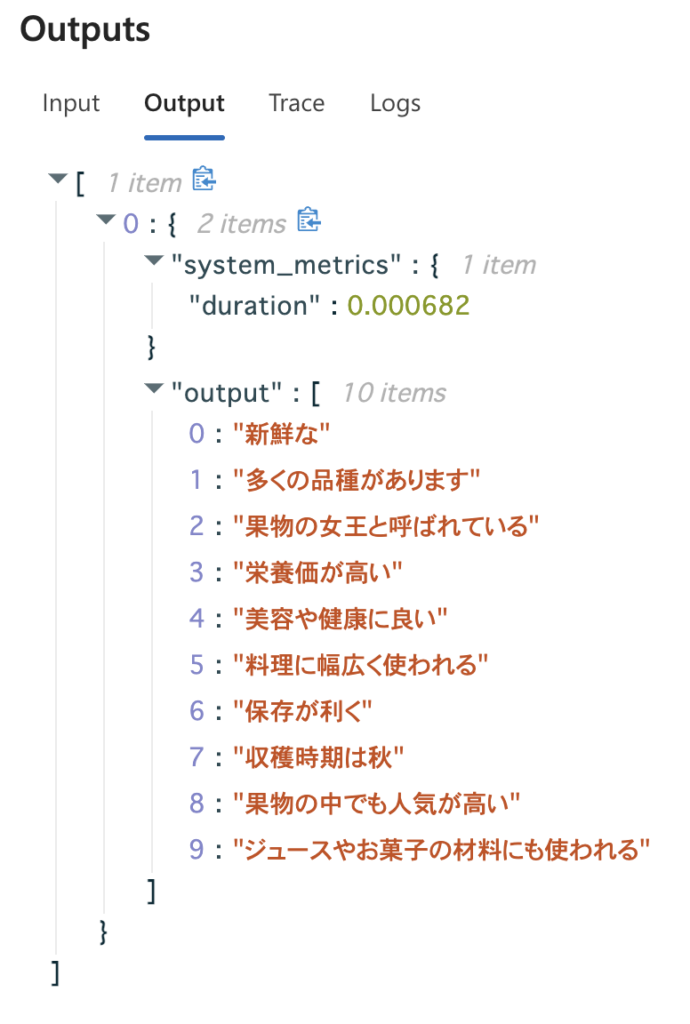Open the Trace tab
This screenshot has height=1024, width=690.
pyautogui.click(x=296, y=104)
